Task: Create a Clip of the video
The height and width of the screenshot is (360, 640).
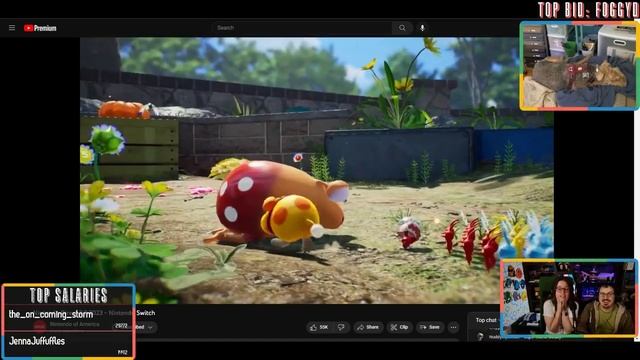Action: [x=399, y=327]
